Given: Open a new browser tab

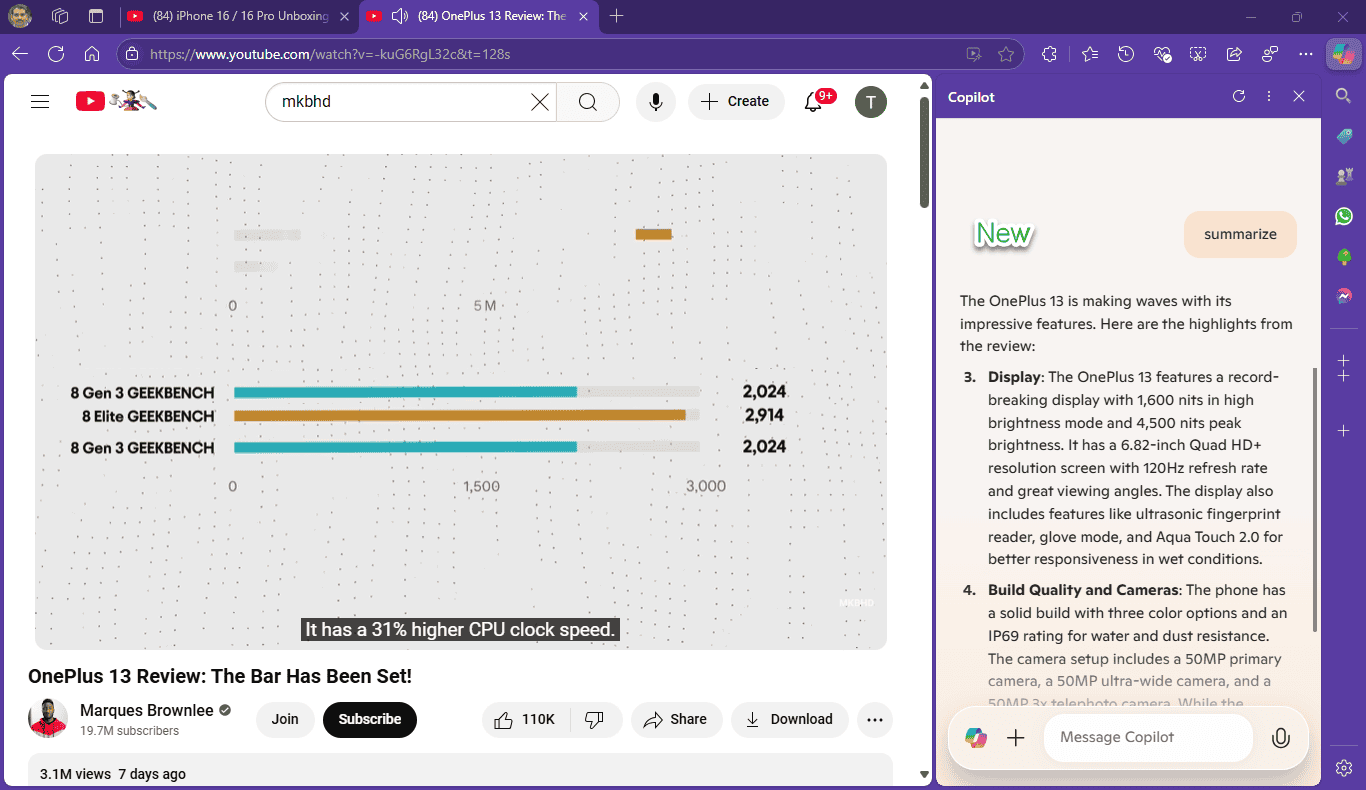Looking at the screenshot, I should click(x=617, y=16).
